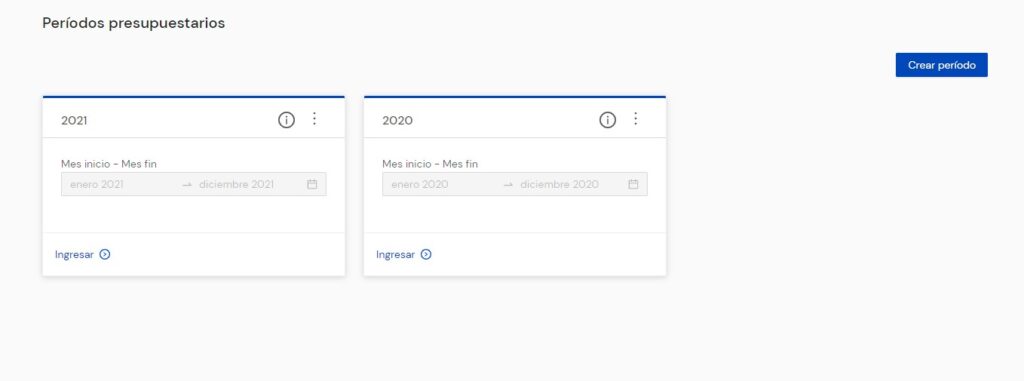Viewport: 1024px width, 381px height.
Task: Click the calendar icon in 2021 date range
Action: click(x=312, y=184)
